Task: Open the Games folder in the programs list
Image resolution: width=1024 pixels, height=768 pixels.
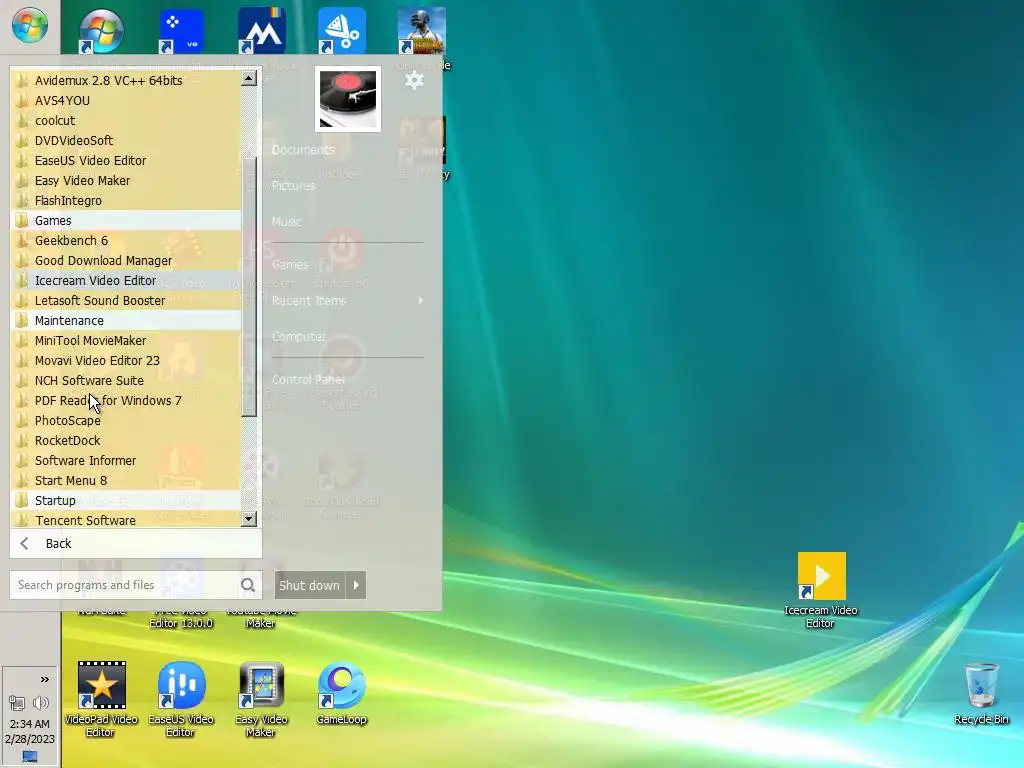Action: [x=126, y=220]
